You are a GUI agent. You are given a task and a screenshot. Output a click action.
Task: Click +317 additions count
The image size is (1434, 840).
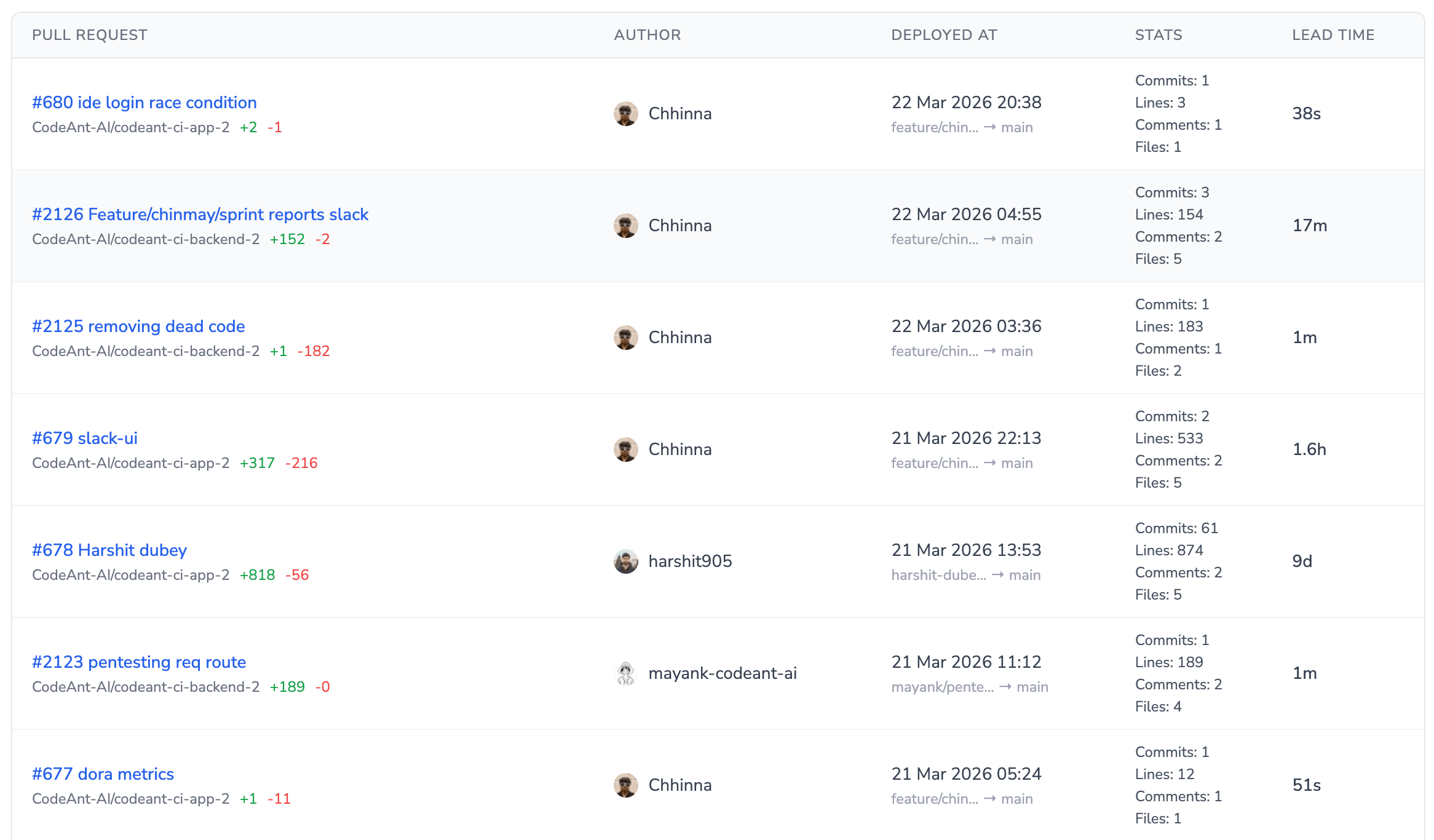coord(257,463)
